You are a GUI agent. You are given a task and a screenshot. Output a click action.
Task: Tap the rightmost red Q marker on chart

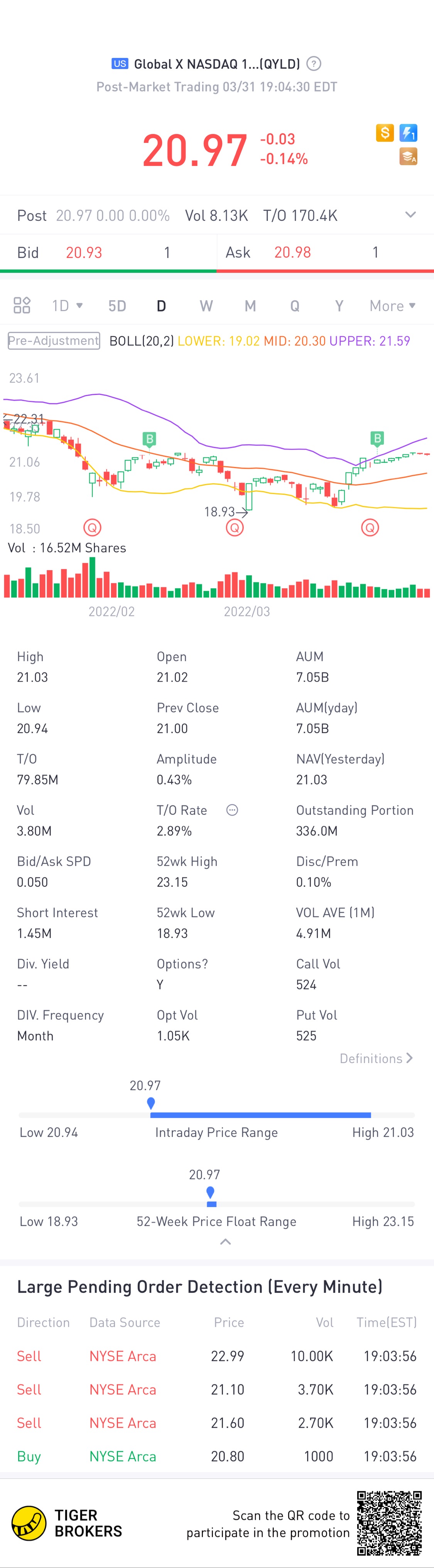pyautogui.click(x=370, y=527)
